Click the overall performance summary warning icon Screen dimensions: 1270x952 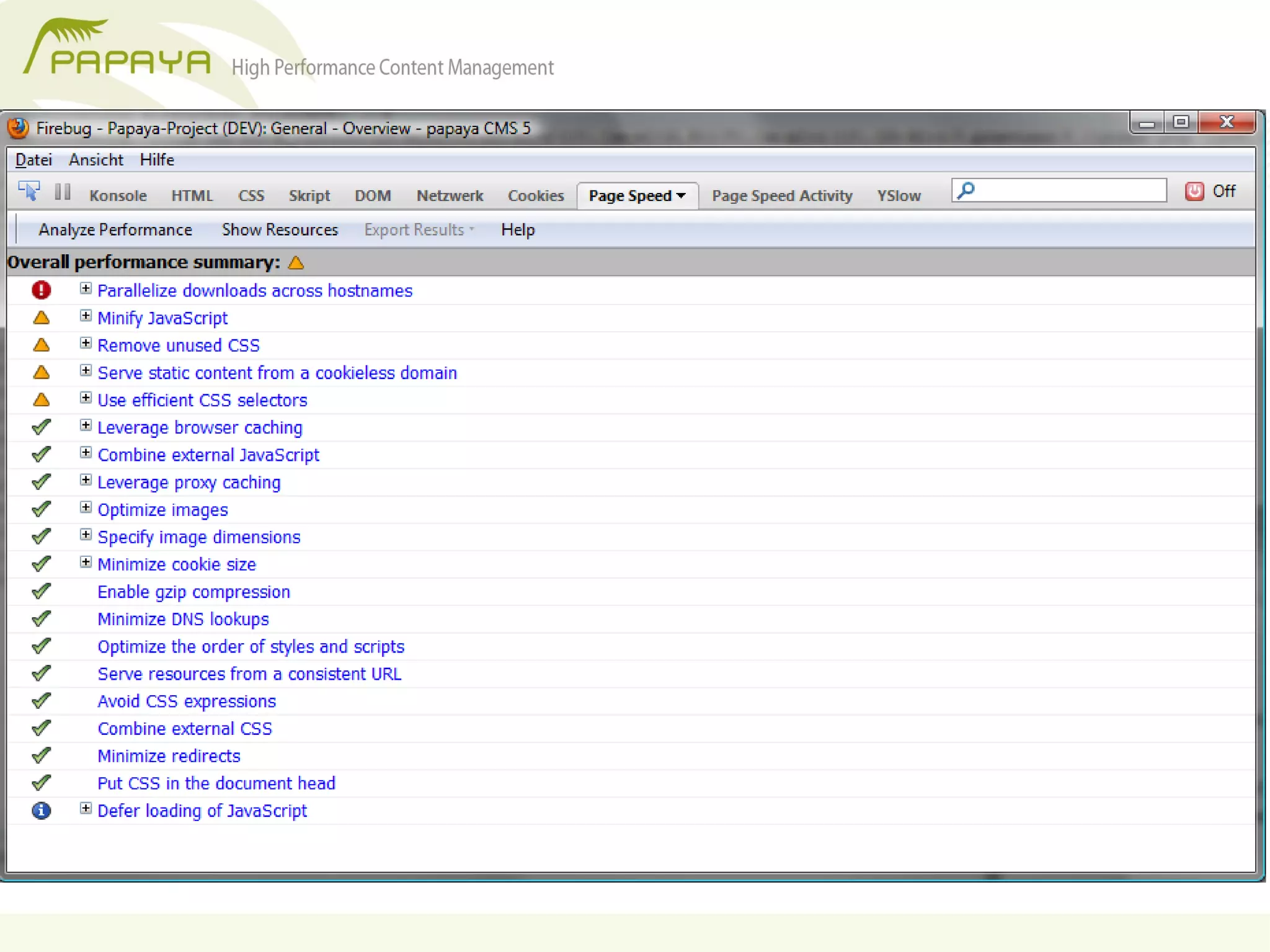tap(296, 262)
